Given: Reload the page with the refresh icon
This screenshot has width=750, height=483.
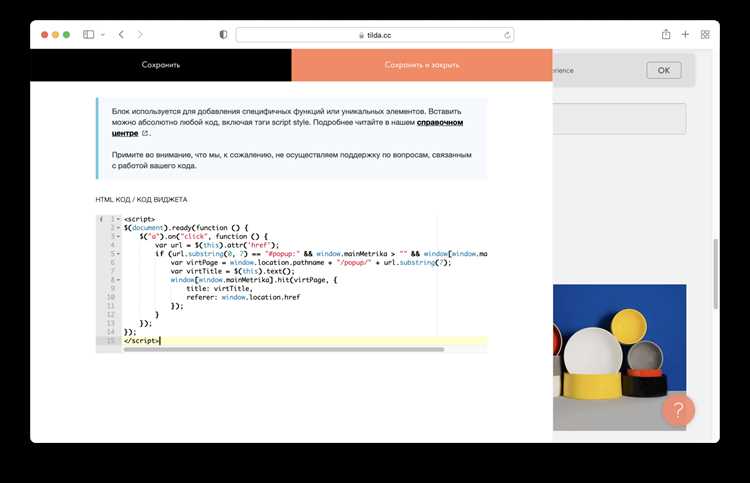Looking at the screenshot, I should pos(507,35).
